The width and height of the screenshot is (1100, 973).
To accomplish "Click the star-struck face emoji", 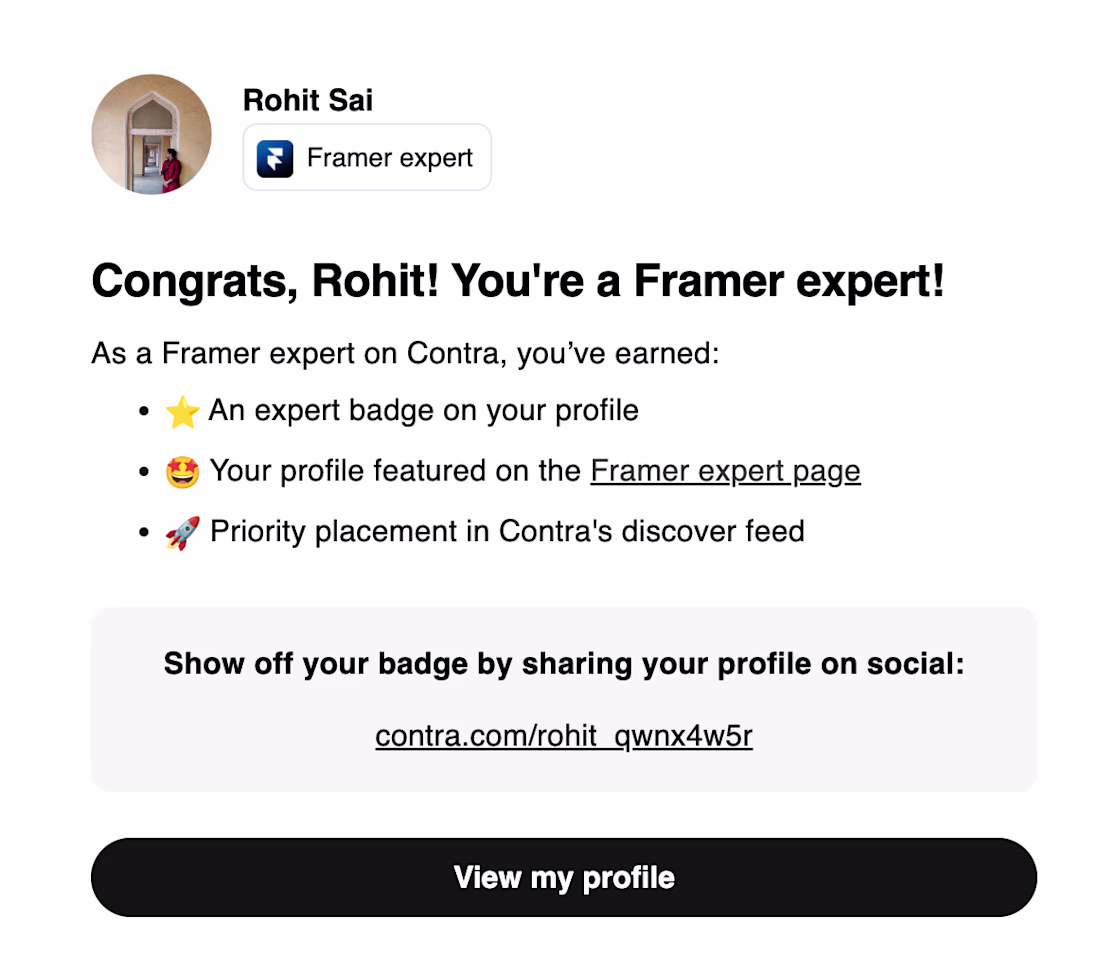I will click(x=183, y=471).
